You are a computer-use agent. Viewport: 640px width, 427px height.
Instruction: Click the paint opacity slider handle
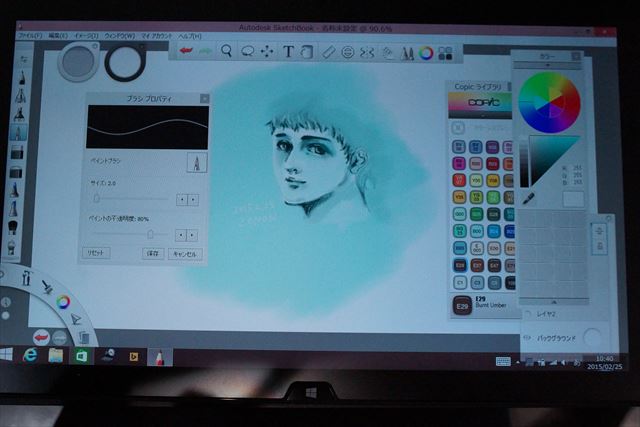150,234
